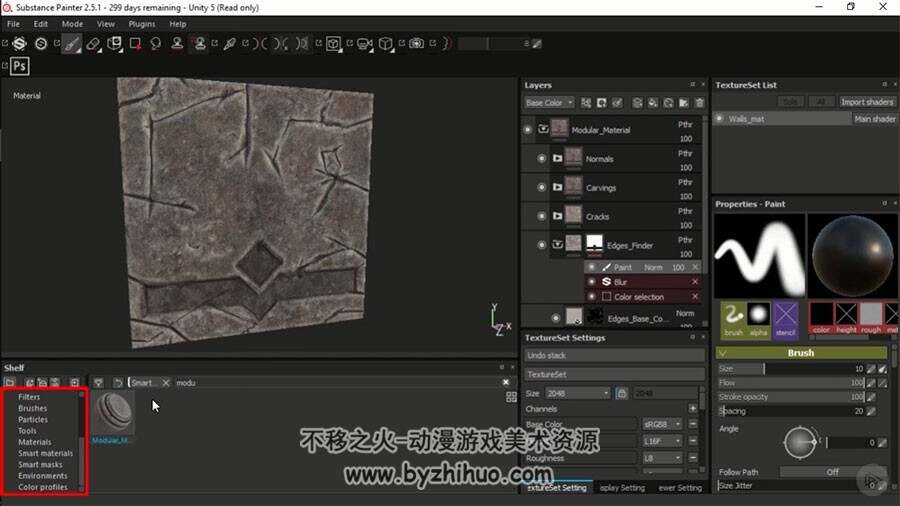Viewport: 900px width, 506px height.
Task: Click the 3D viewport display mode icon
Action: tap(333, 44)
